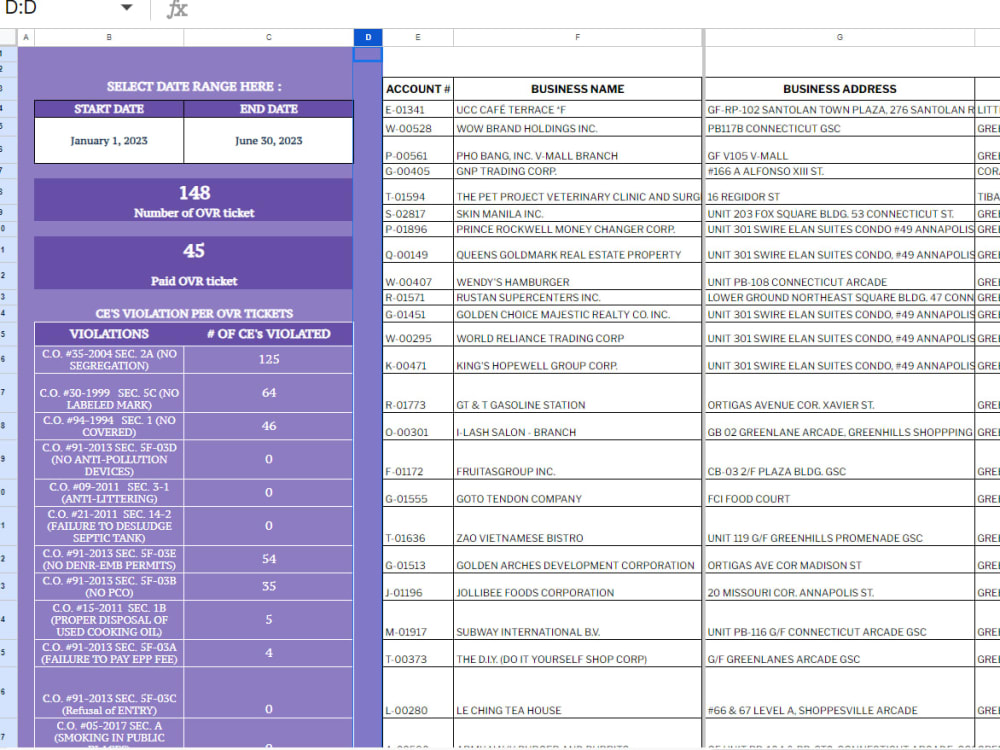Click the end date cell June 30, 2023

tap(268, 140)
